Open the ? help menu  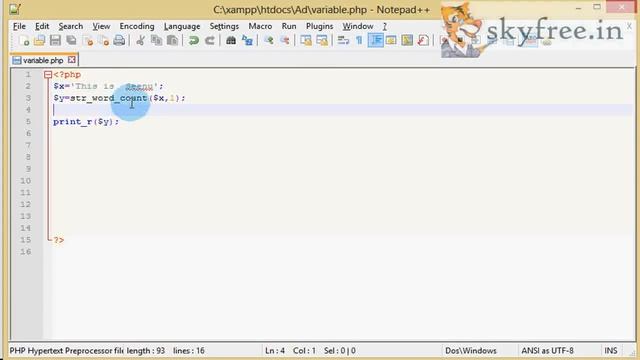(x=384, y=26)
